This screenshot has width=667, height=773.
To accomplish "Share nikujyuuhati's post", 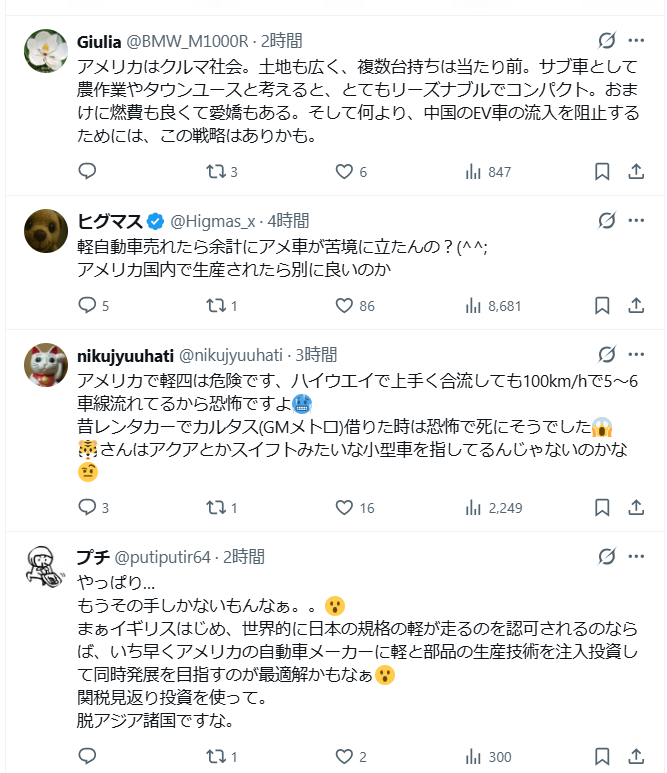I will click(x=636, y=508).
